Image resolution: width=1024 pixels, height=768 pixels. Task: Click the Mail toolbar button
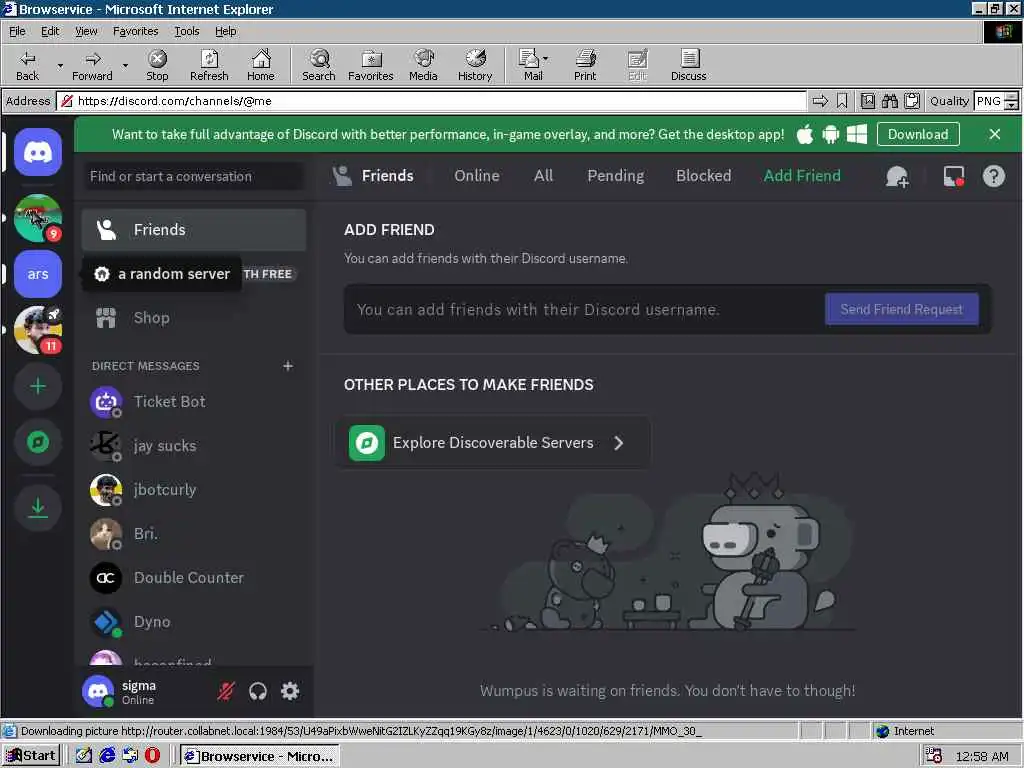(533, 65)
